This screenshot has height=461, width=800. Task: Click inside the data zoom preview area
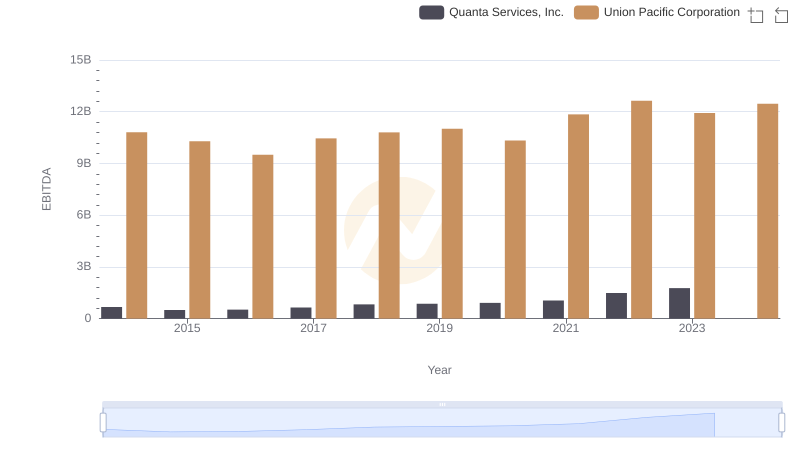point(442,423)
